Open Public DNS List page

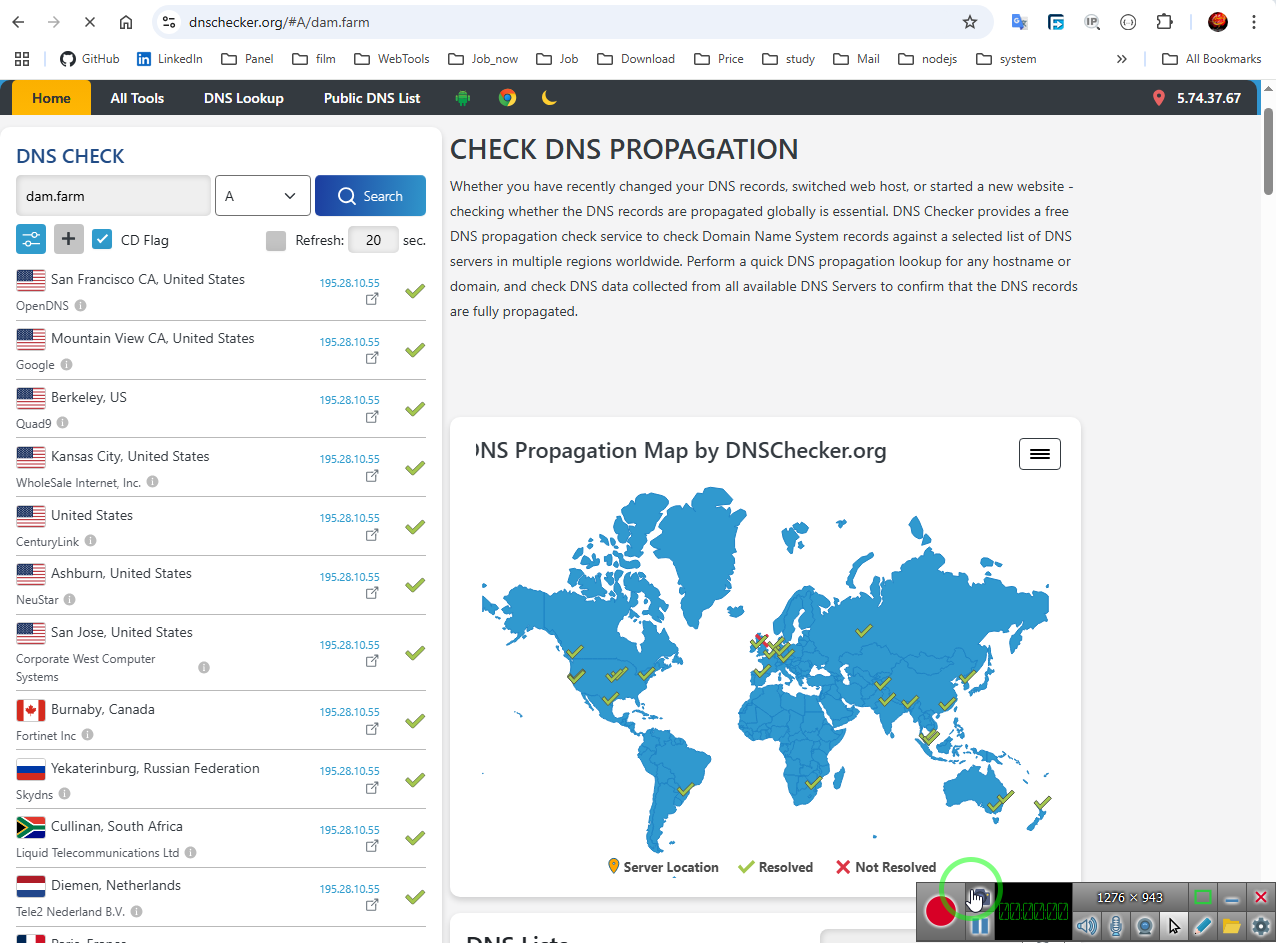[372, 98]
